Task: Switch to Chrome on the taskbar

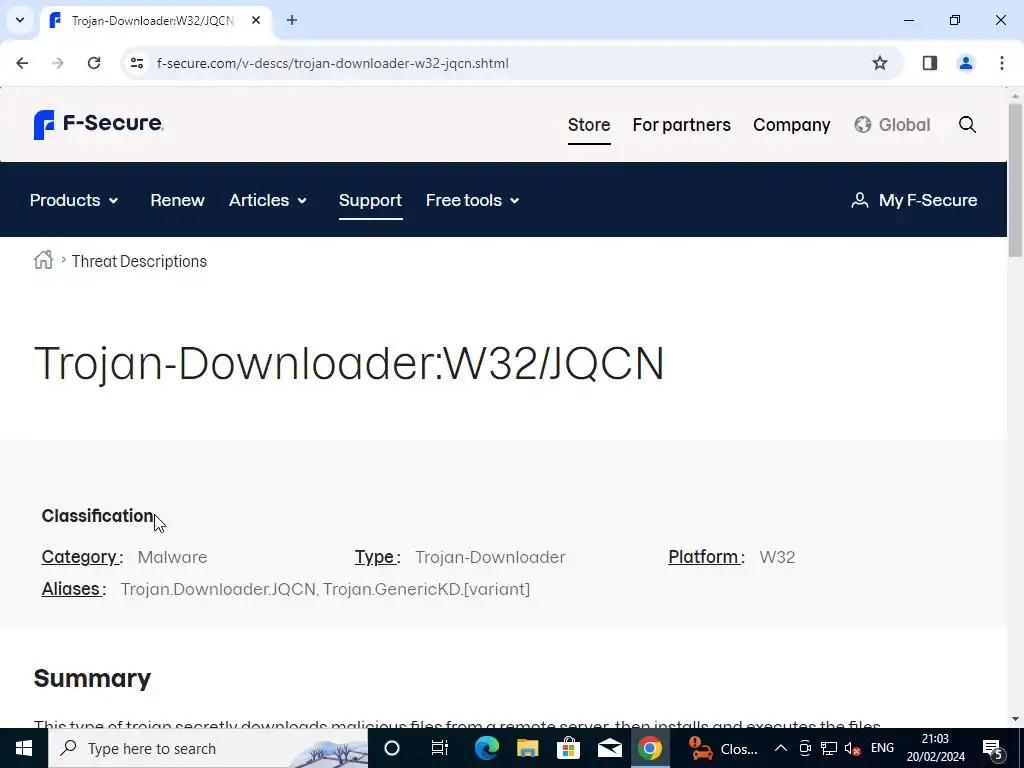Action: click(x=650, y=748)
